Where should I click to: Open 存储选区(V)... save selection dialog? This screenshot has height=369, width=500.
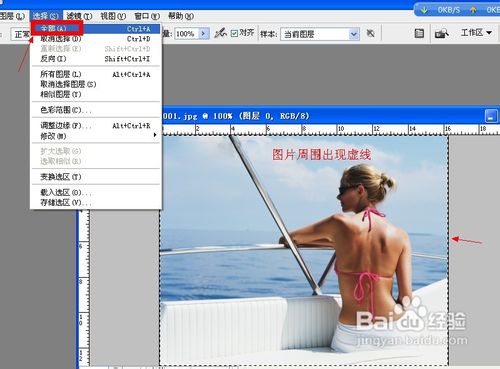[x=95, y=202]
